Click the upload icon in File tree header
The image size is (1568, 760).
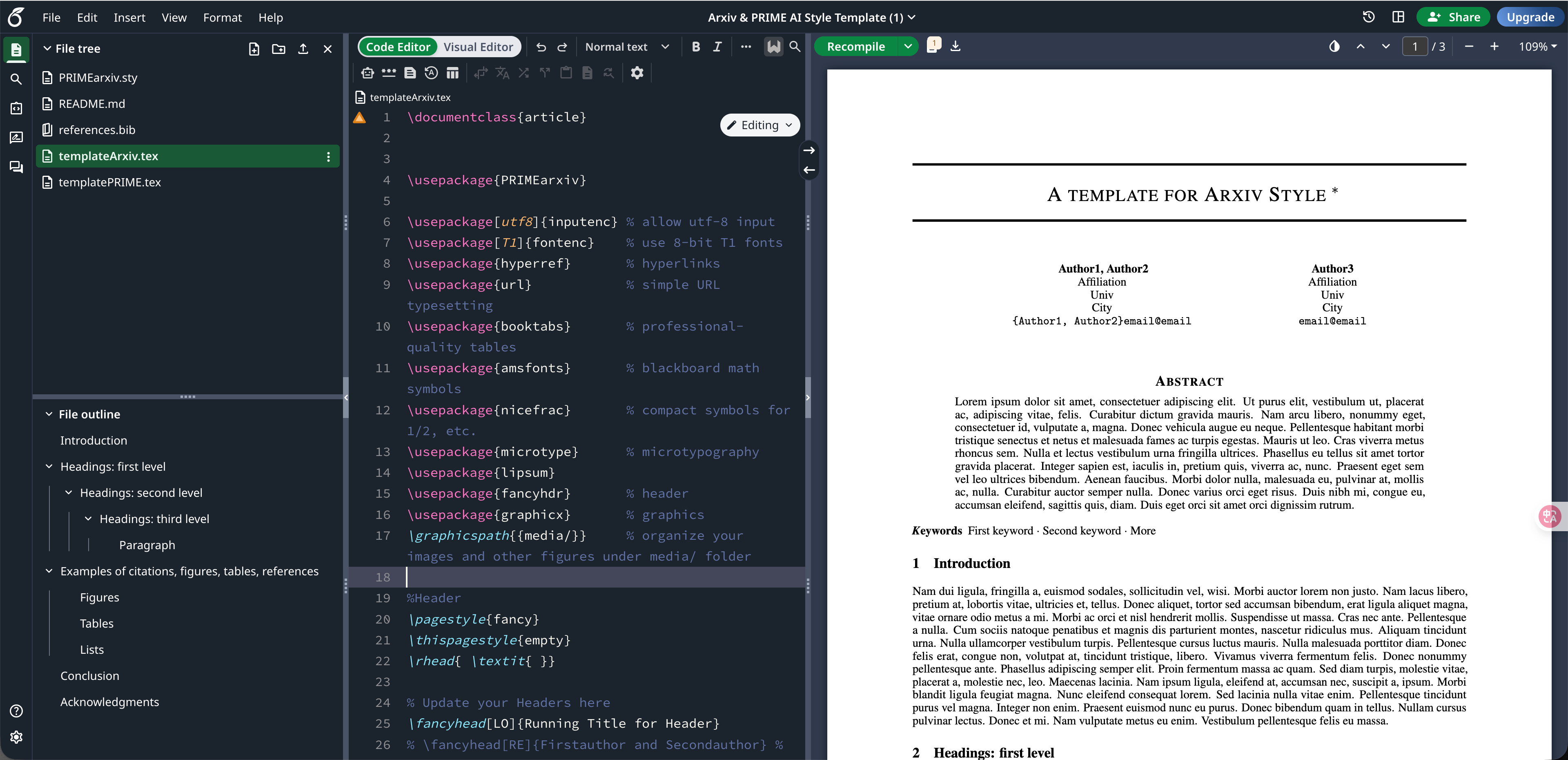303,49
